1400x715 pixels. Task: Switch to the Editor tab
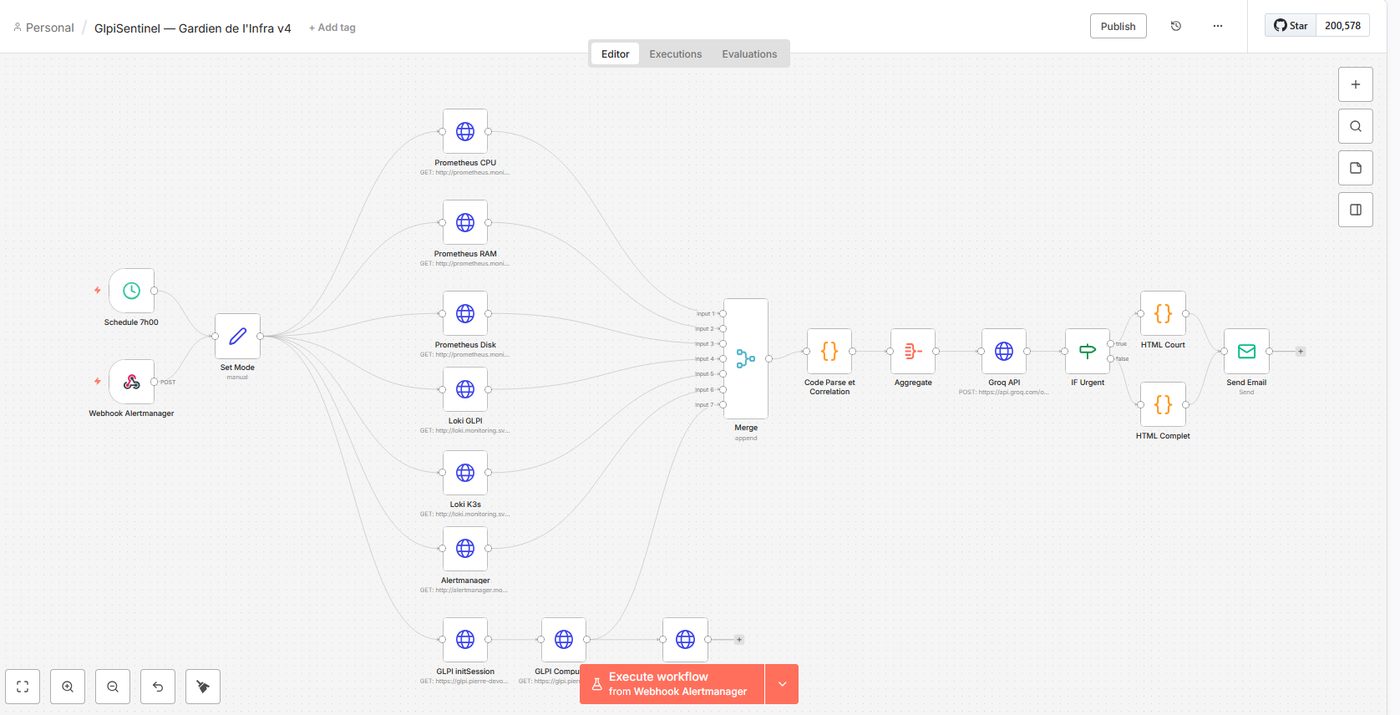(x=615, y=54)
